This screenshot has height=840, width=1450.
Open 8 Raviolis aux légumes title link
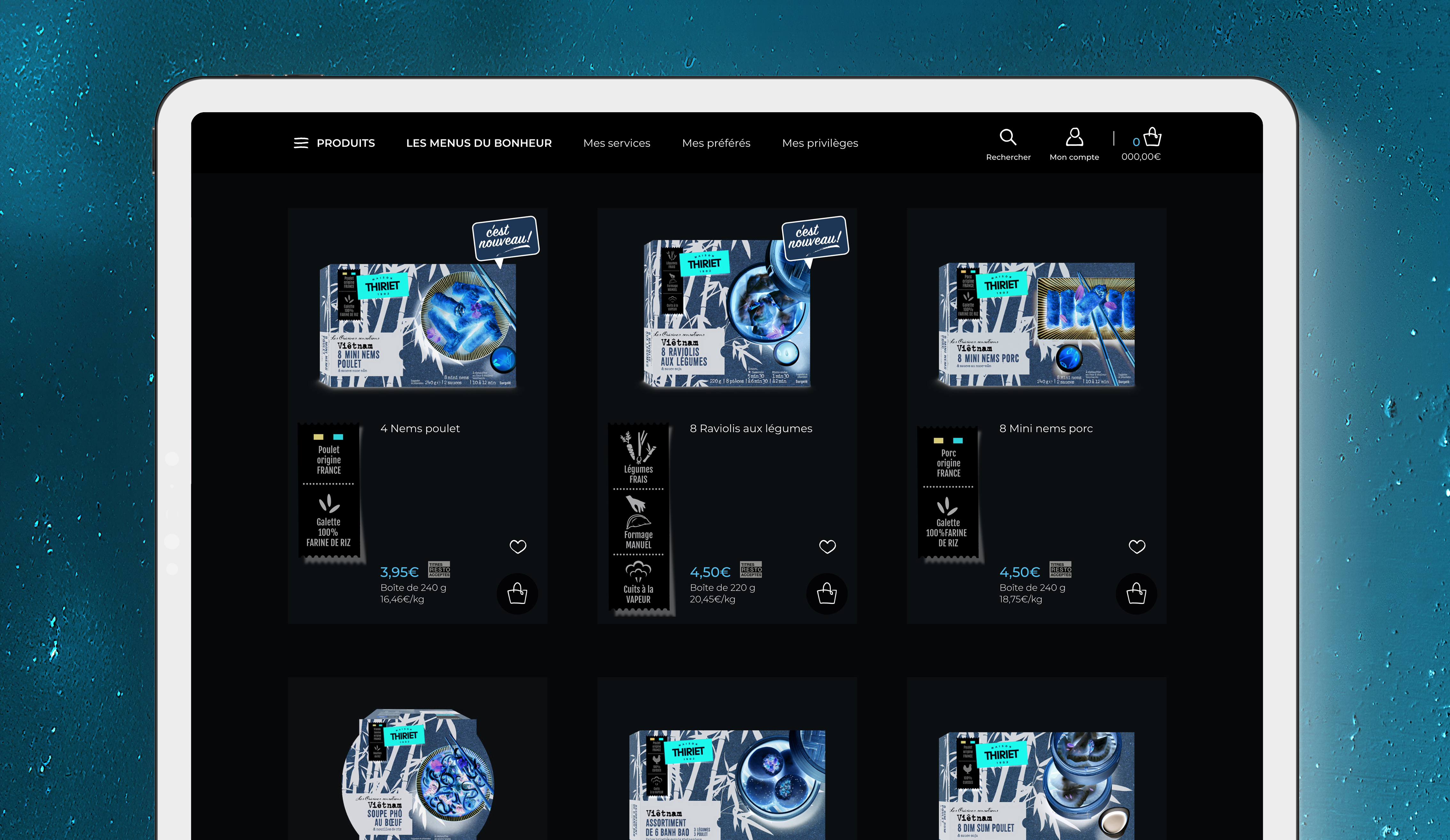751,428
